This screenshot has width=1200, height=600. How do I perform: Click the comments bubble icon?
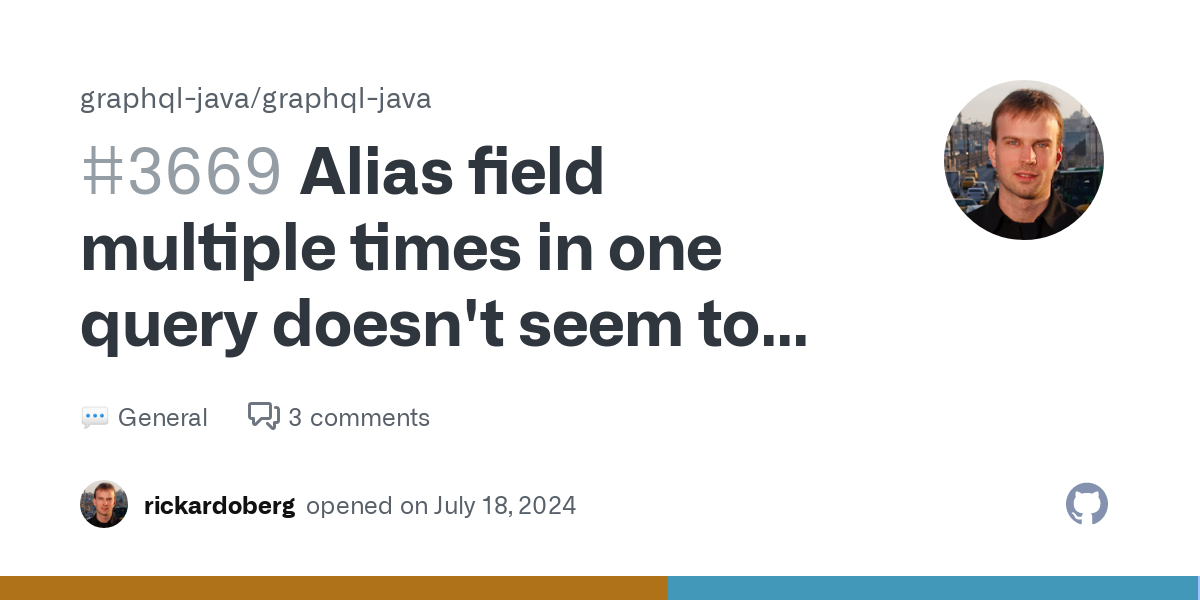(264, 416)
